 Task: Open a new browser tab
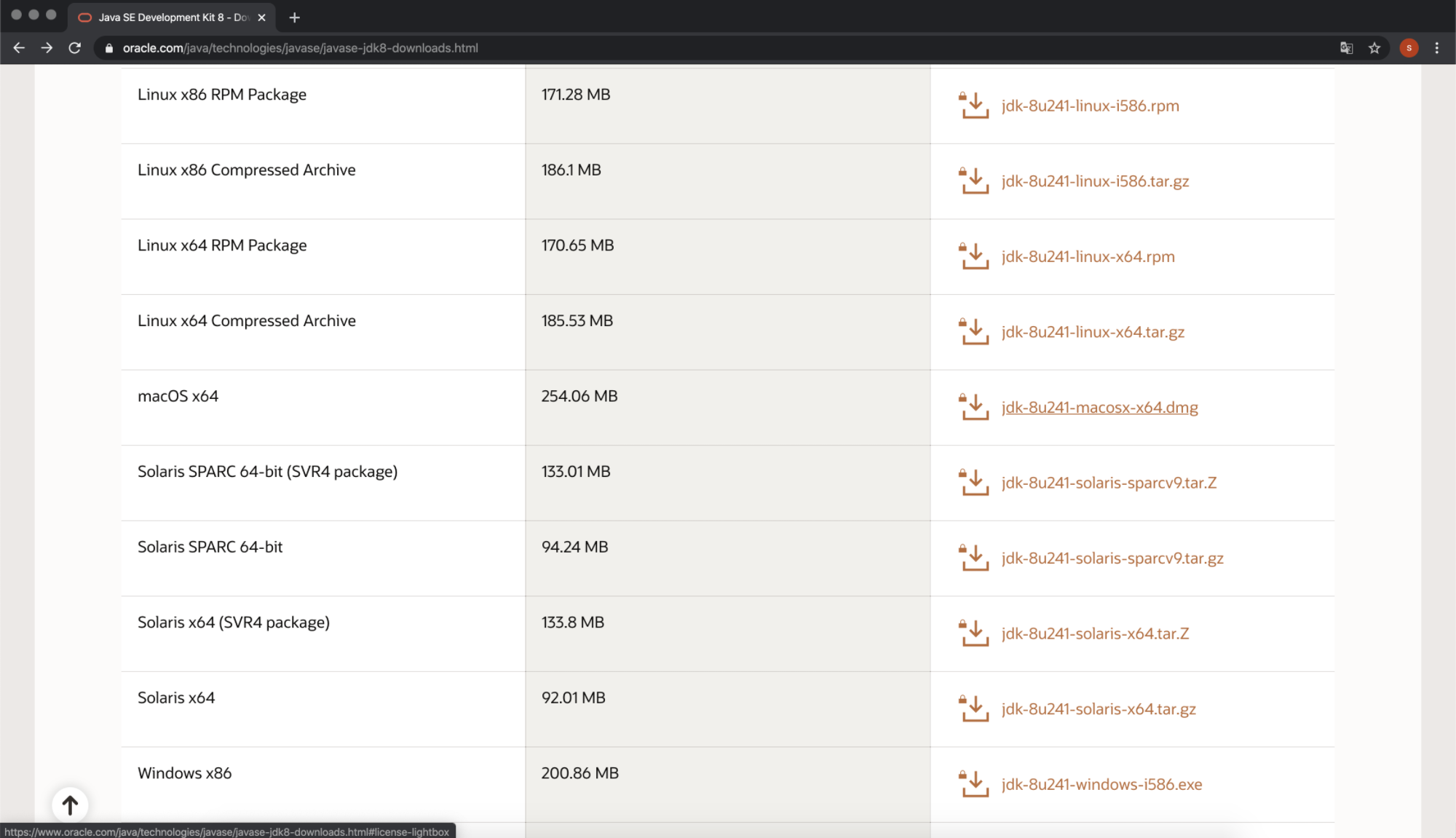pos(294,17)
